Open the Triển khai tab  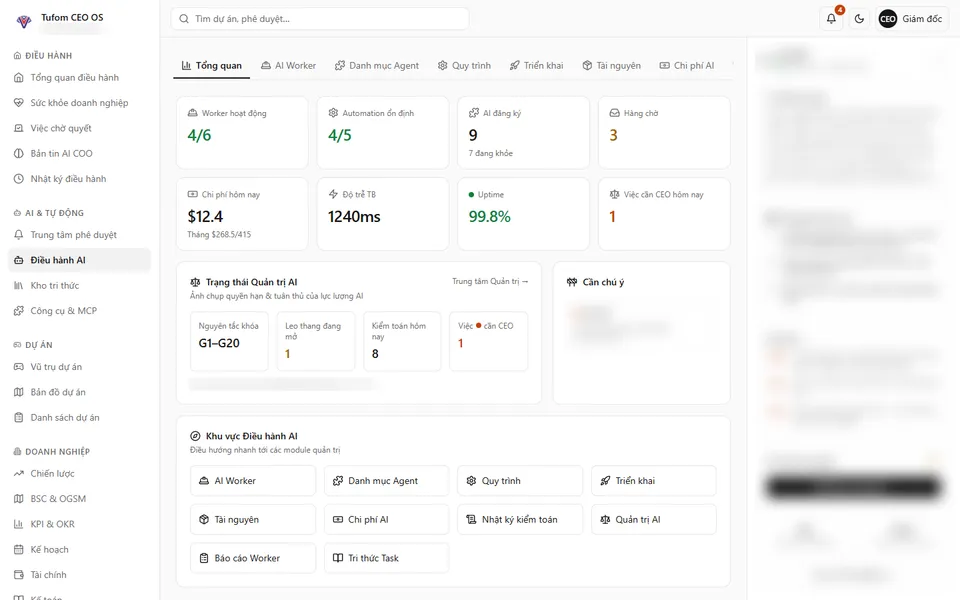536,66
